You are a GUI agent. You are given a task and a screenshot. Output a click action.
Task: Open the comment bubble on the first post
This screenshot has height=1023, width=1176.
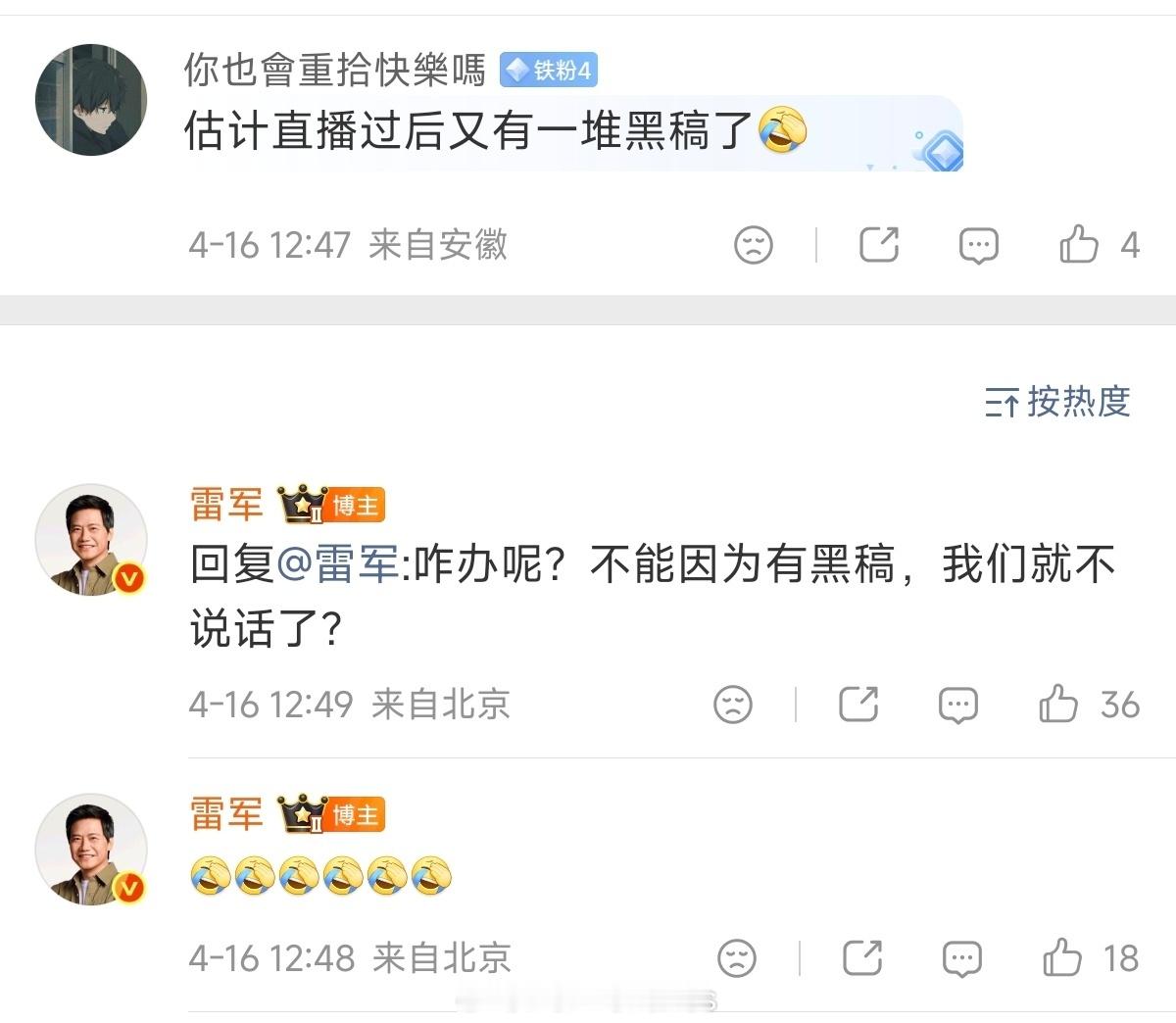(977, 245)
